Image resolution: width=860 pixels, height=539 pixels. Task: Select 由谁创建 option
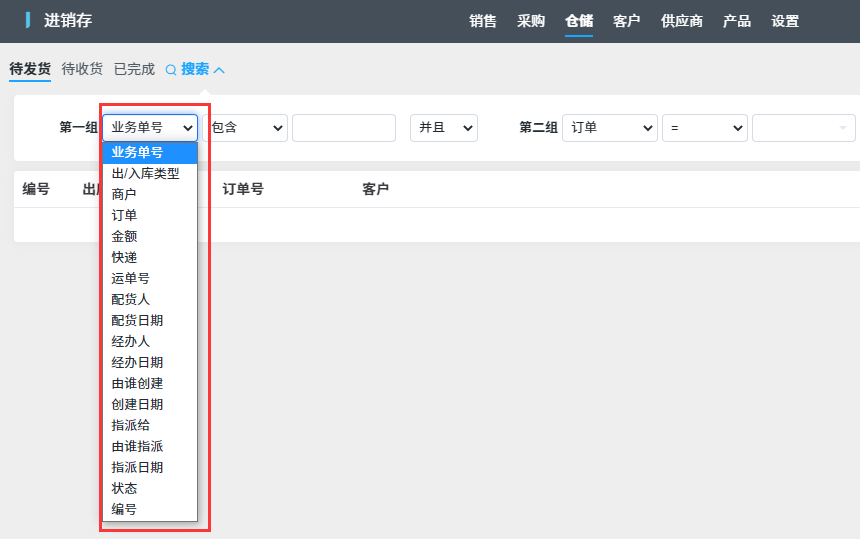(150, 383)
